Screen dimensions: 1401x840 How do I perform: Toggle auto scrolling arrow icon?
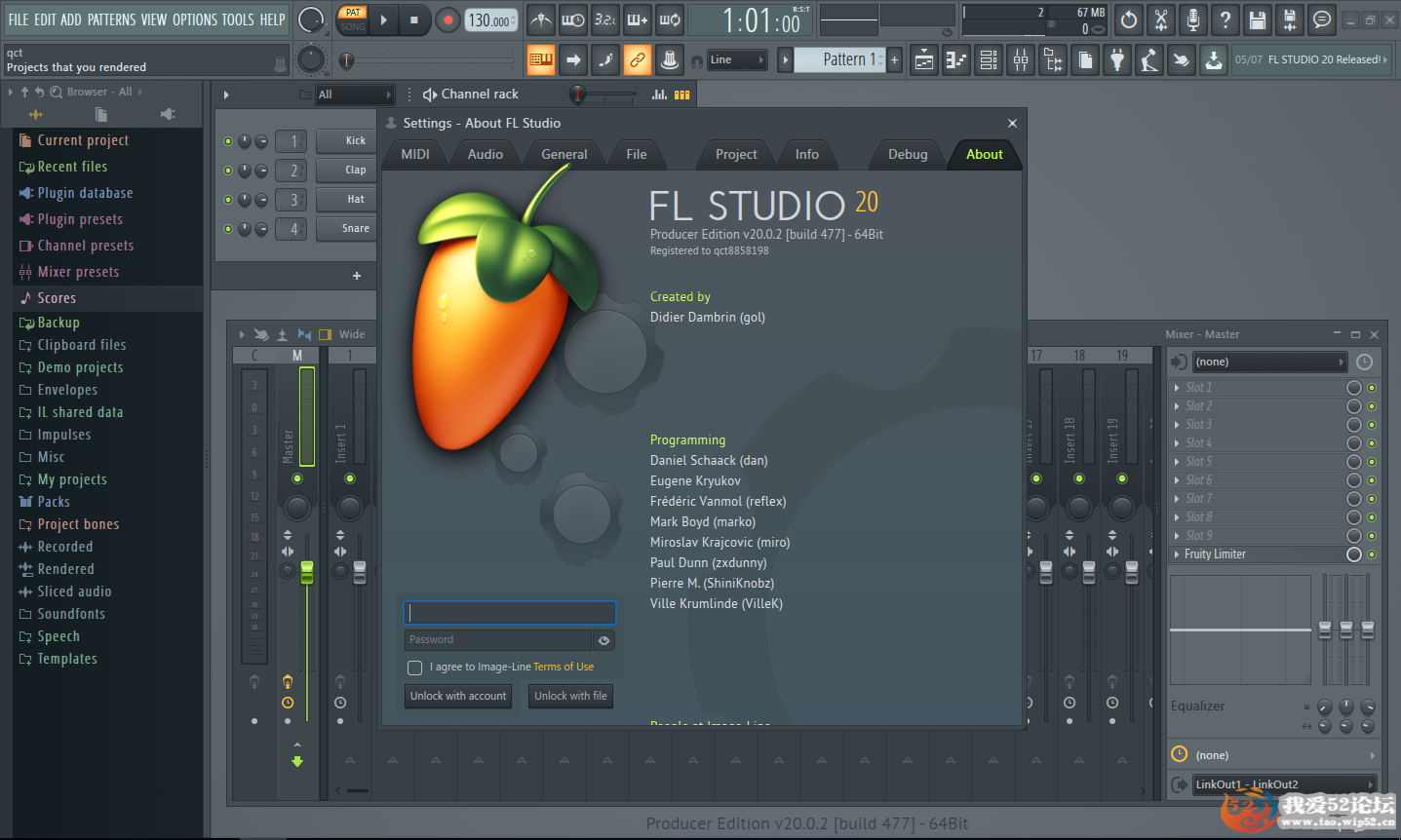tap(573, 59)
